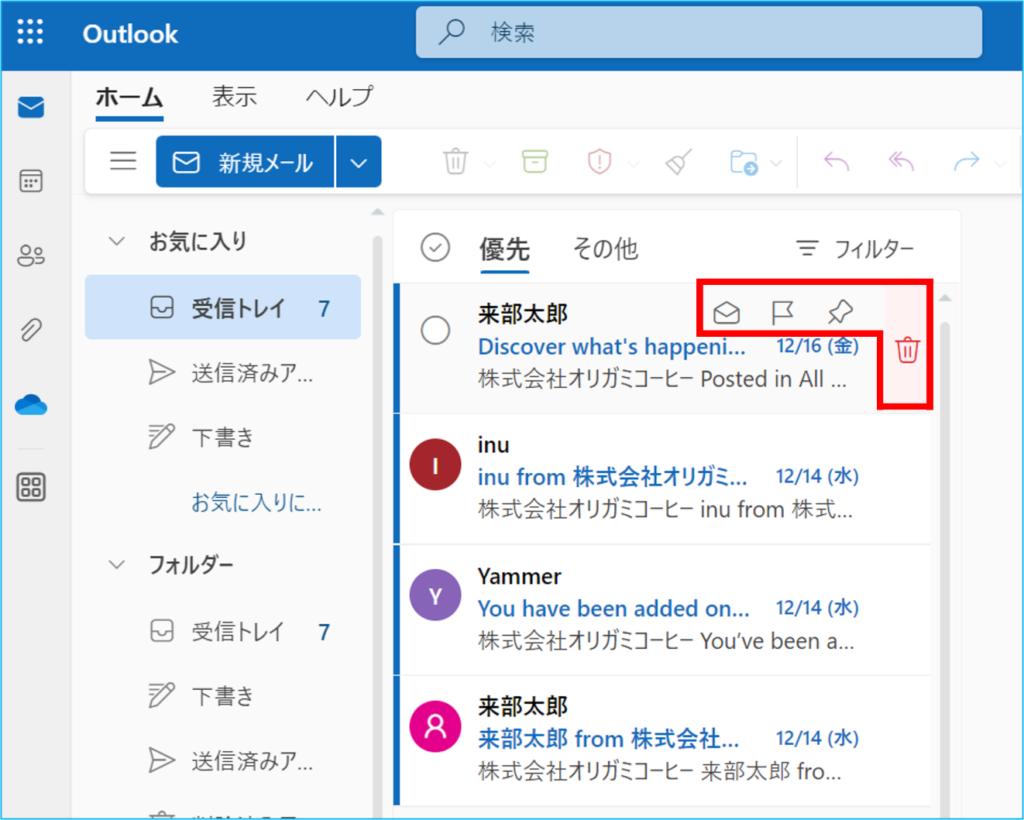Delete the first email with trash icon
1024x820 pixels.
tap(907, 350)
